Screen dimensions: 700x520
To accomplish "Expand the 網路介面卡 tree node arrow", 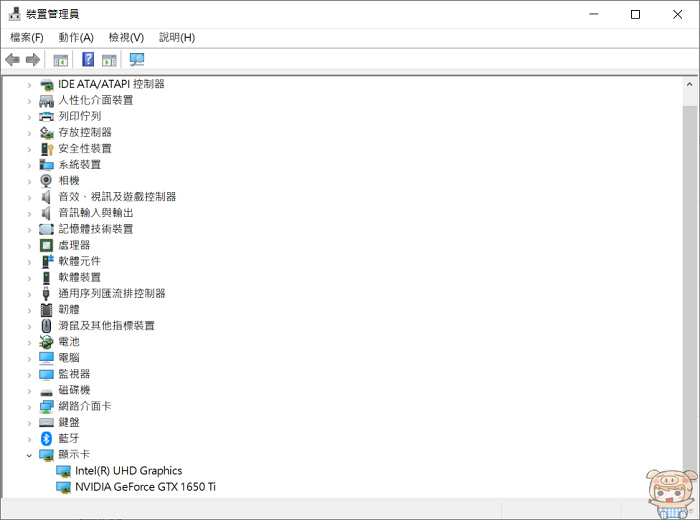I will [x=29, y=407].
